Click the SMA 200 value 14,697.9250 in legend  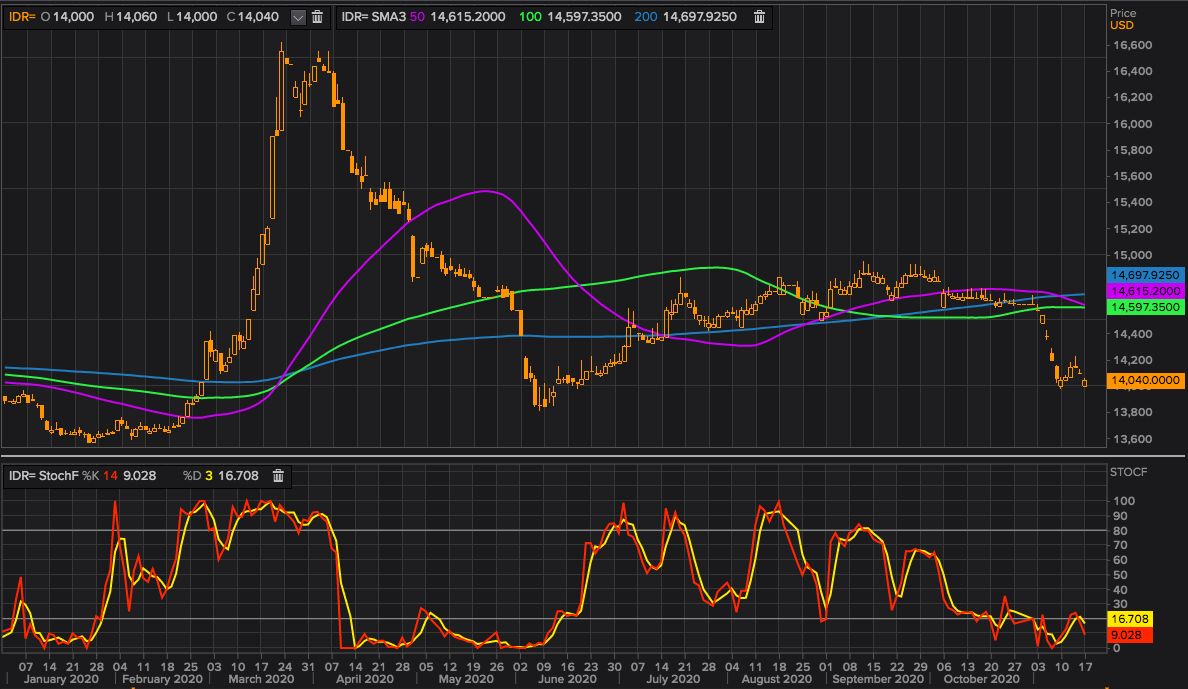coord(699,17)
